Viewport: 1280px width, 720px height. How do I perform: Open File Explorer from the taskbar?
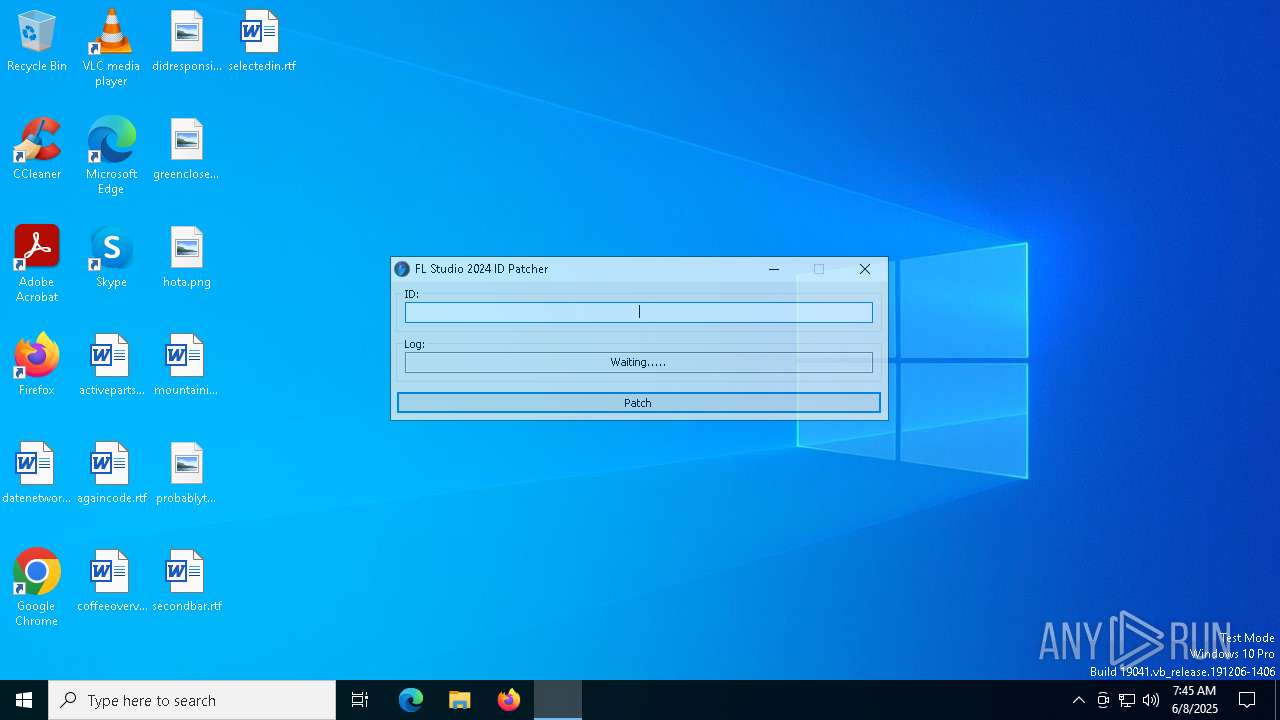[x=460, y=700]
